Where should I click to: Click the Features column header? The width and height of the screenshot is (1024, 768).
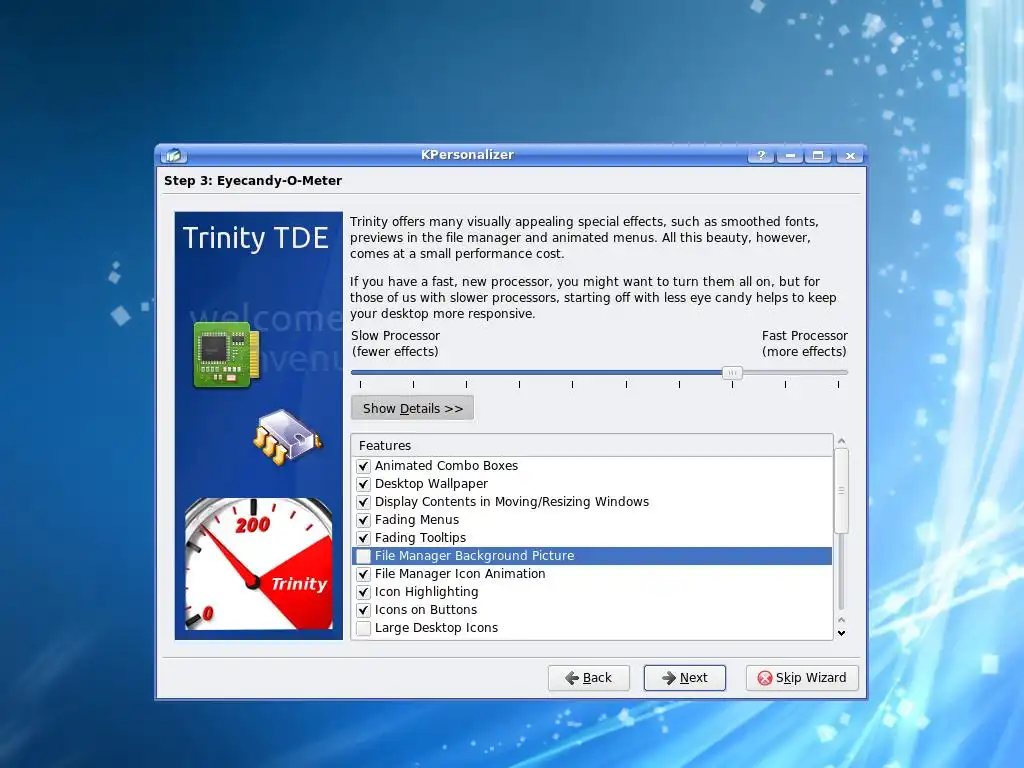pos(592,445)
